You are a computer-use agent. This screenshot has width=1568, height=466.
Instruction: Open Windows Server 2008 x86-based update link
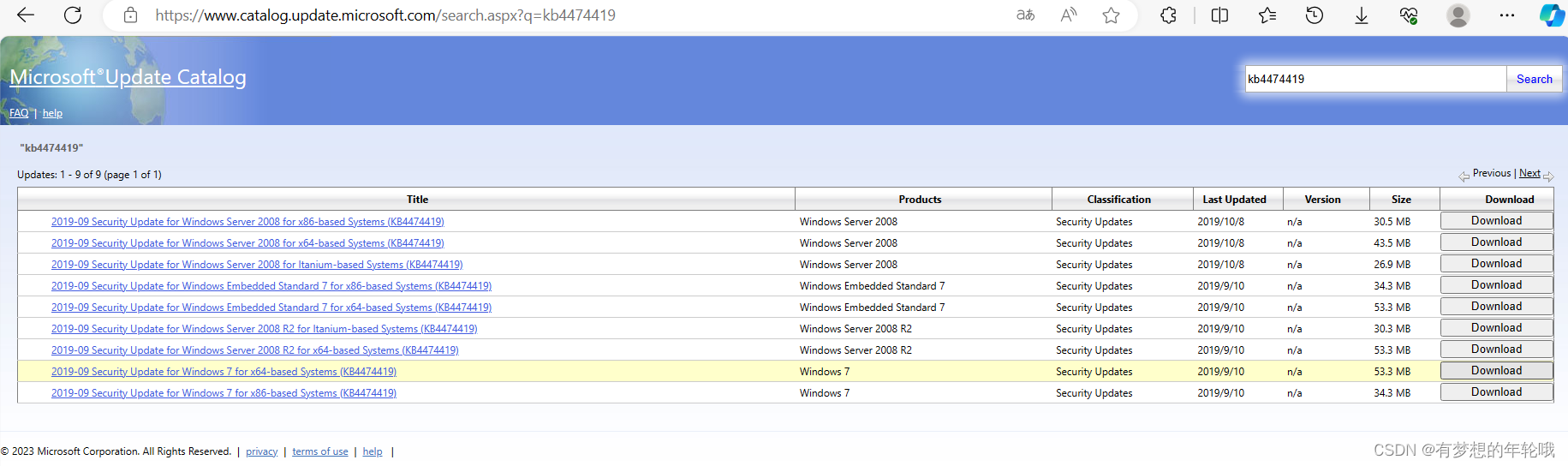tap(247, 222)
